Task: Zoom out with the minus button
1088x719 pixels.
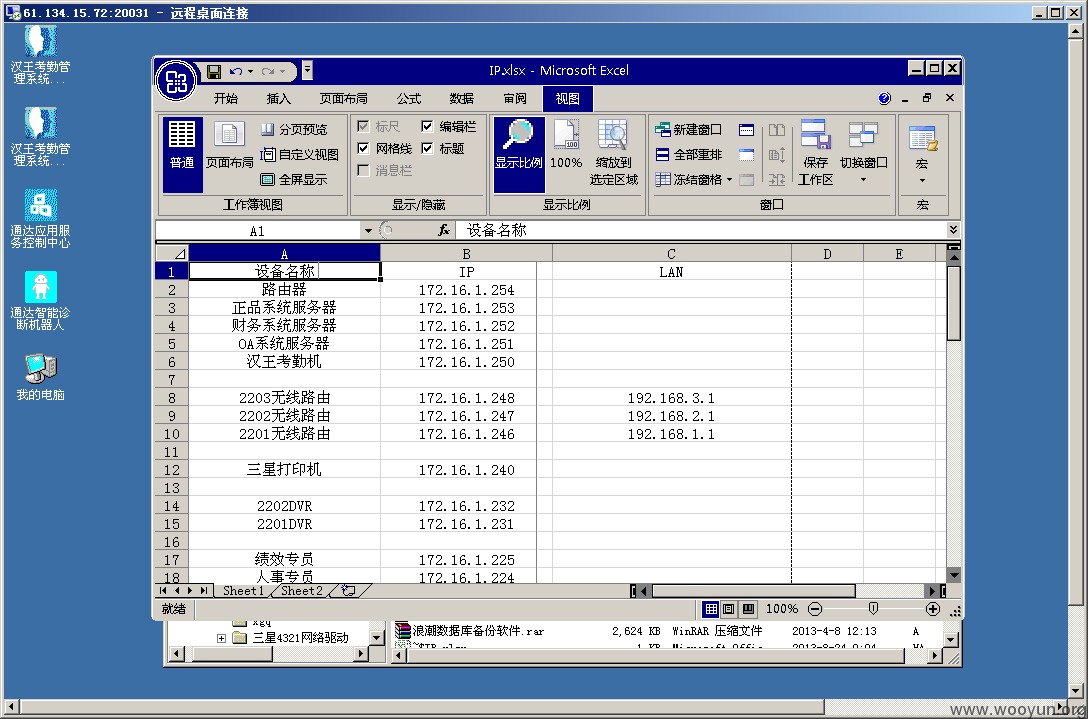Action: click(x=815, y=609)
